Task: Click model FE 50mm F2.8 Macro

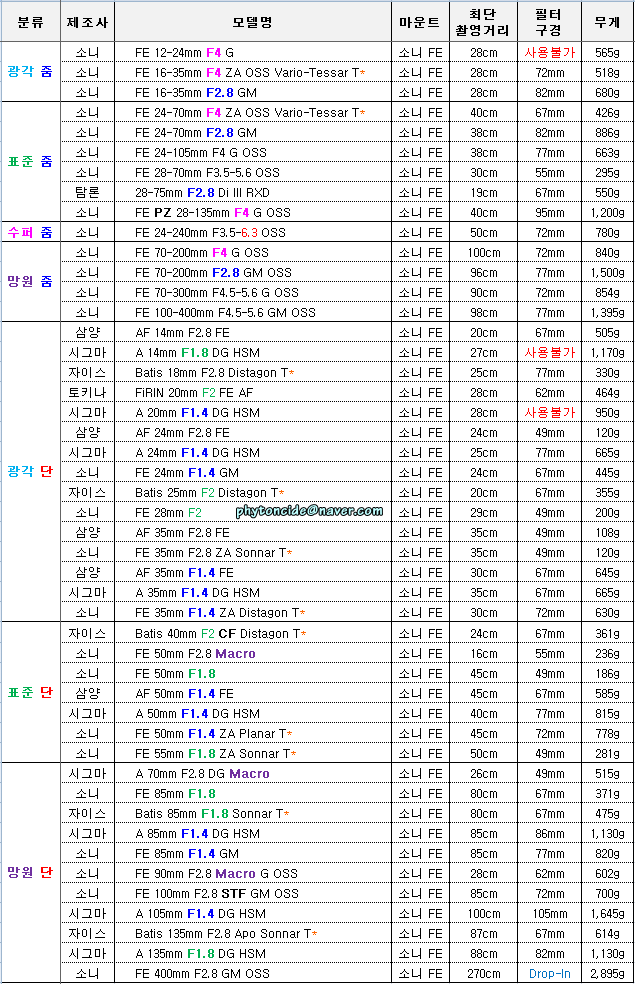Action: 195,655
